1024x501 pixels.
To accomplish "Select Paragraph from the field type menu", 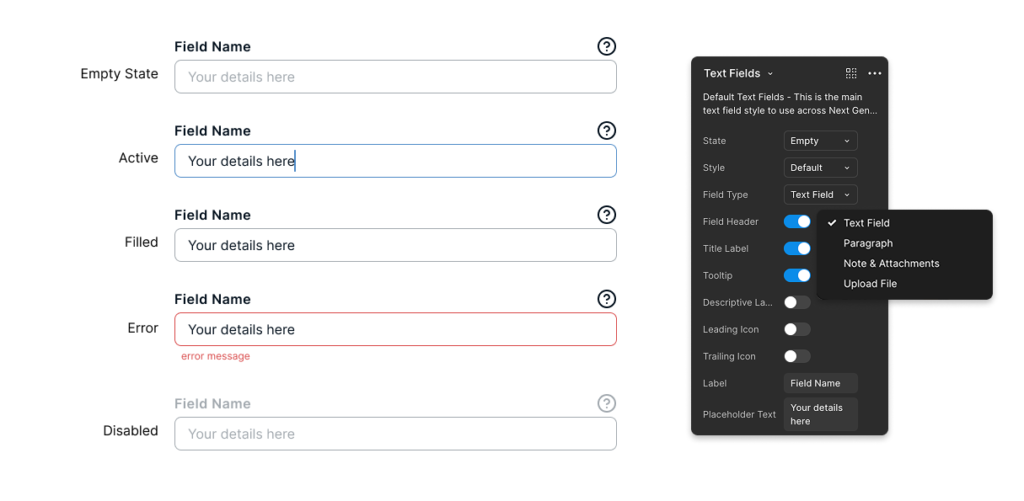I will pyautogui.click(x=868, y=243).
